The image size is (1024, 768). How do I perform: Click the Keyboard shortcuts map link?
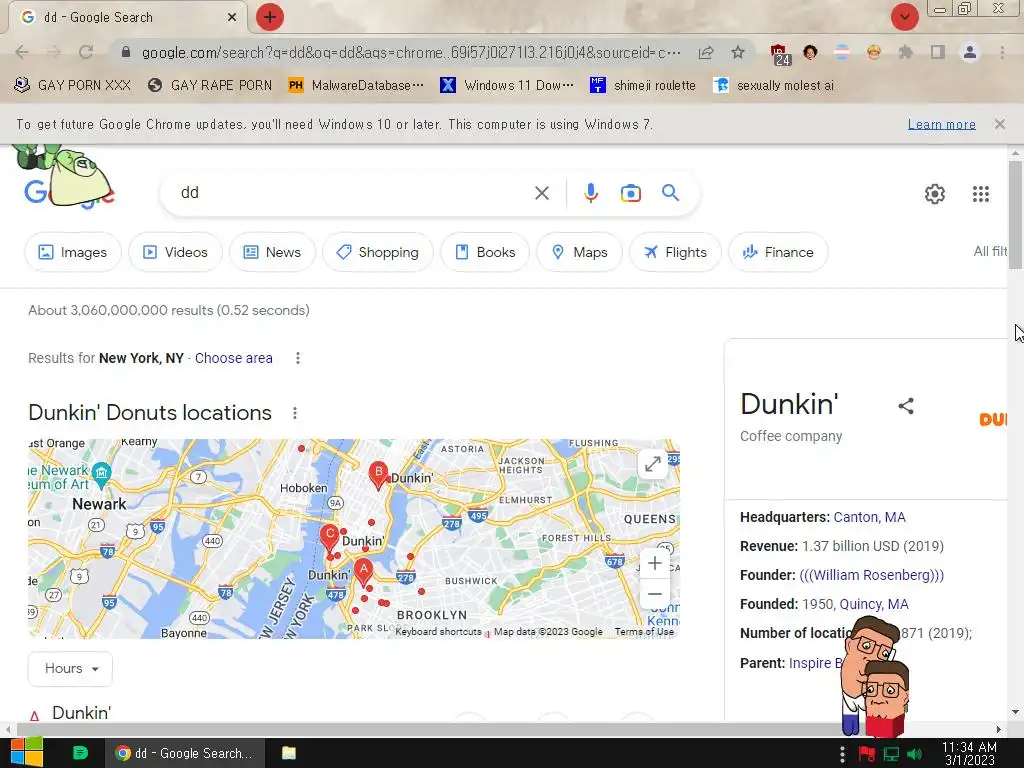(438, 632)
